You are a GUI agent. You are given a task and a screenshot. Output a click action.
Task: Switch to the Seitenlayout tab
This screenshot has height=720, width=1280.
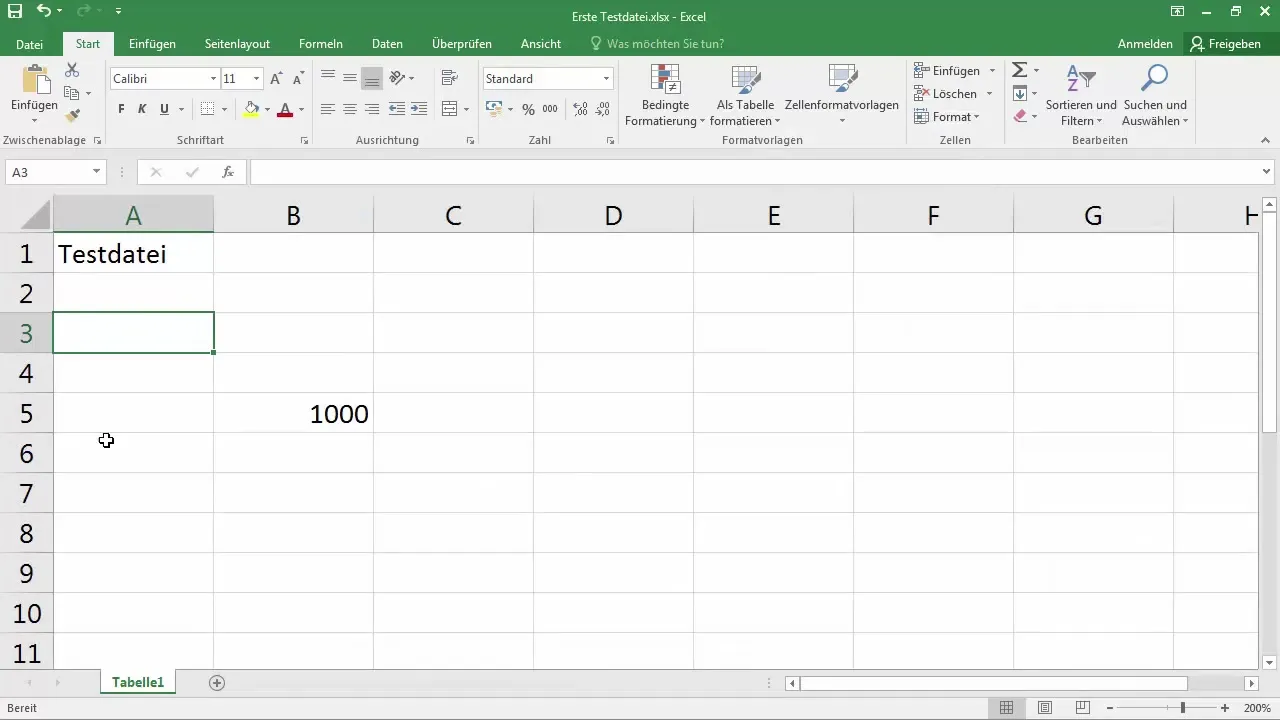tap(237, 44)
